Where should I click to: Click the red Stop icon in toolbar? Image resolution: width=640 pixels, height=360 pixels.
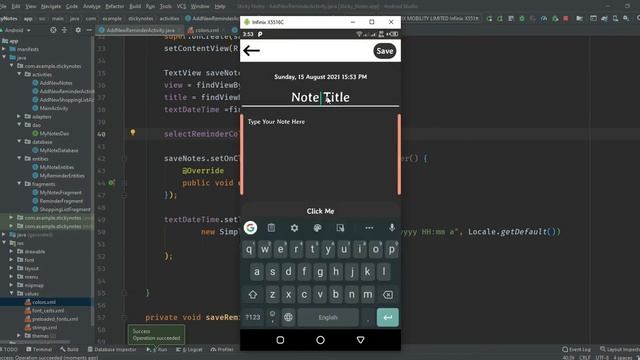tap(566, 18)
